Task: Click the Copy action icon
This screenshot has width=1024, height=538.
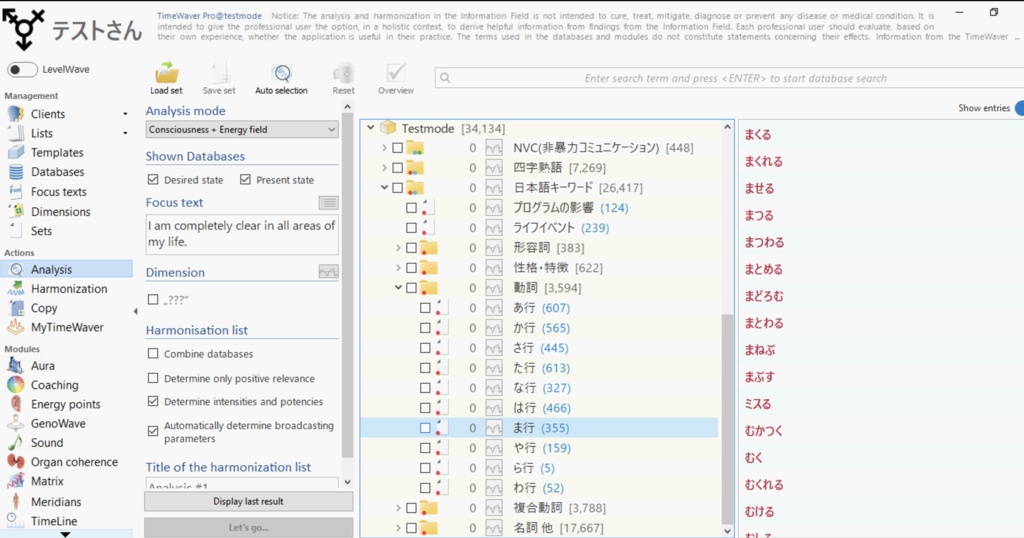Action: (x=16, y=308)
